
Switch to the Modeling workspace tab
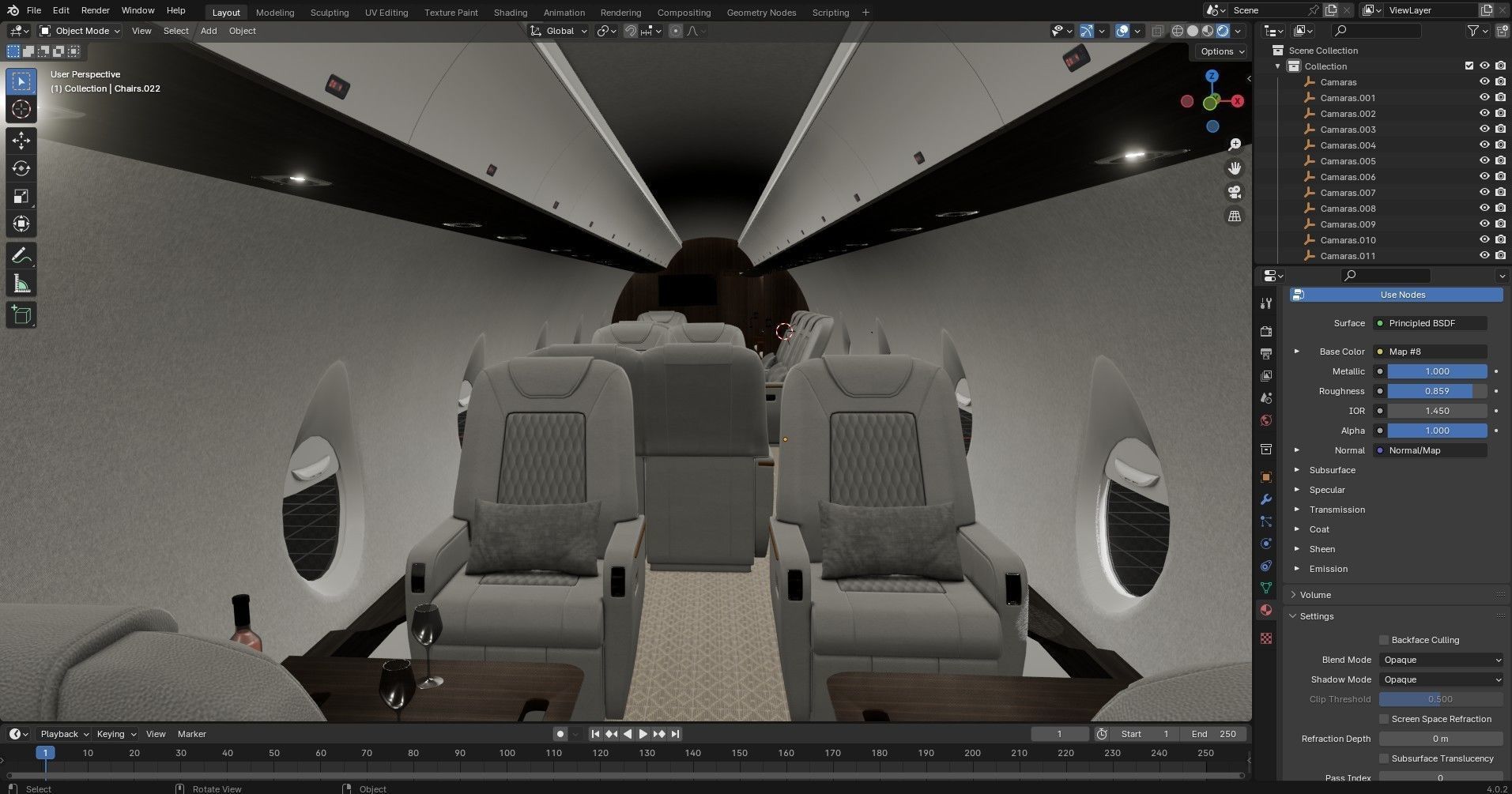(275, 12)
